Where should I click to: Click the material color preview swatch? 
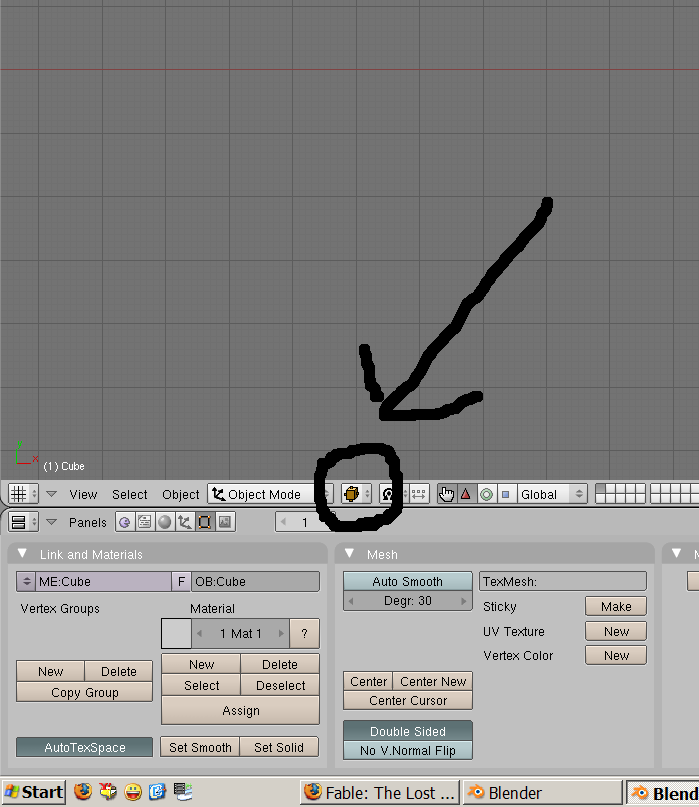tap(176, 633)
